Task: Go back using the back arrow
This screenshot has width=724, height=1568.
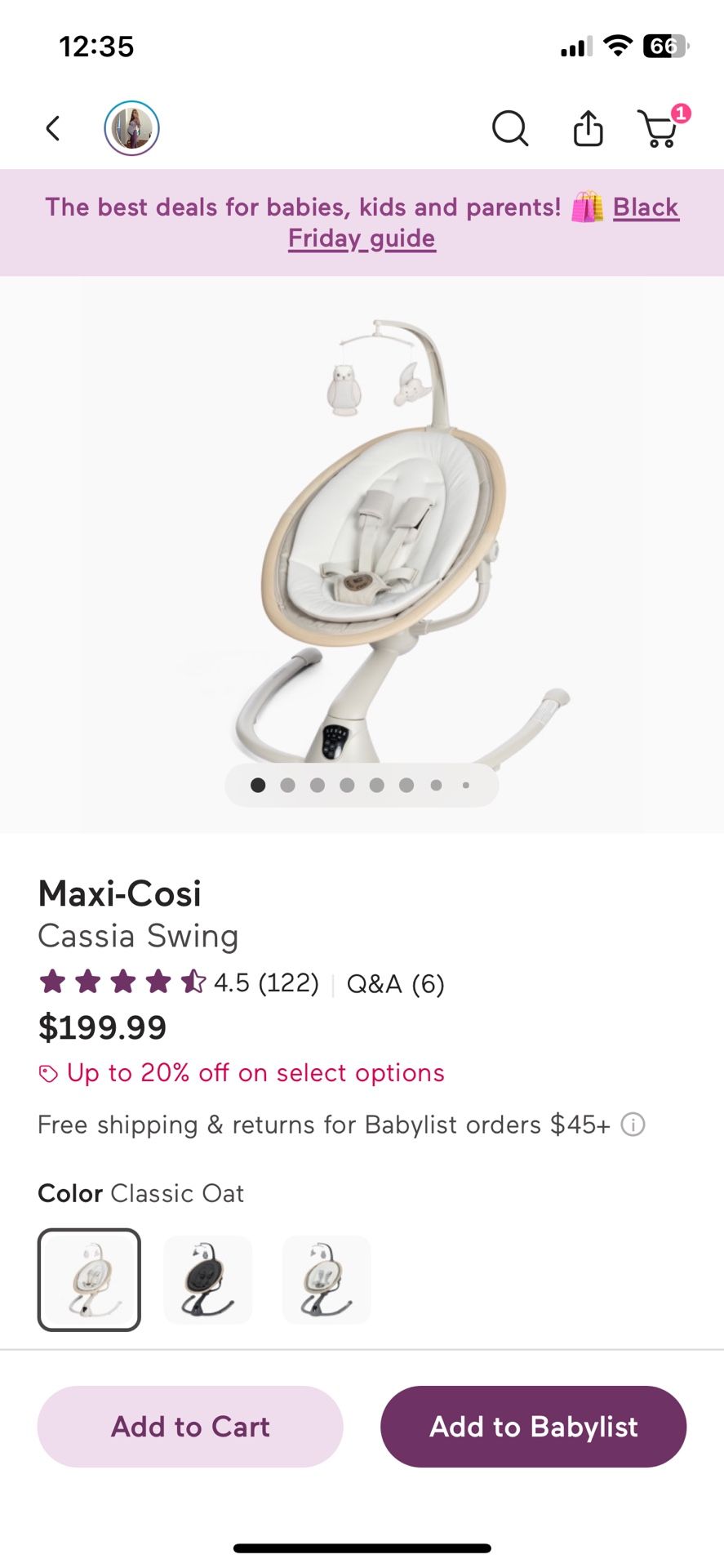Action: click(52, 128)
